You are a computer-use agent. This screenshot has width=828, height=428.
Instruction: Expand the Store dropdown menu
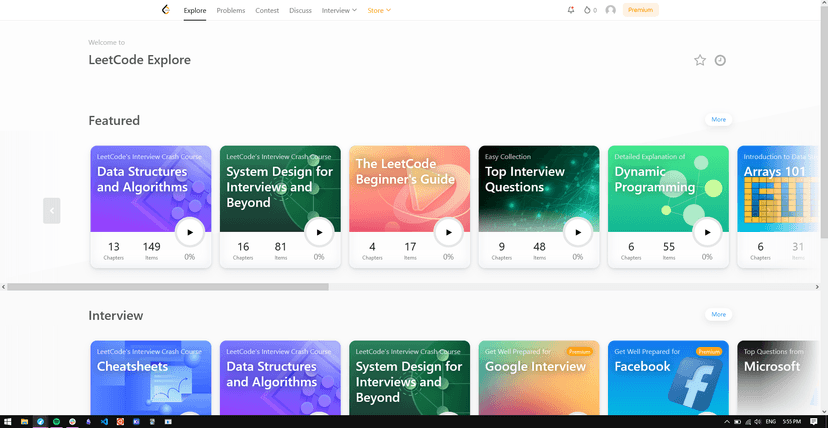(x=379, y=11)
